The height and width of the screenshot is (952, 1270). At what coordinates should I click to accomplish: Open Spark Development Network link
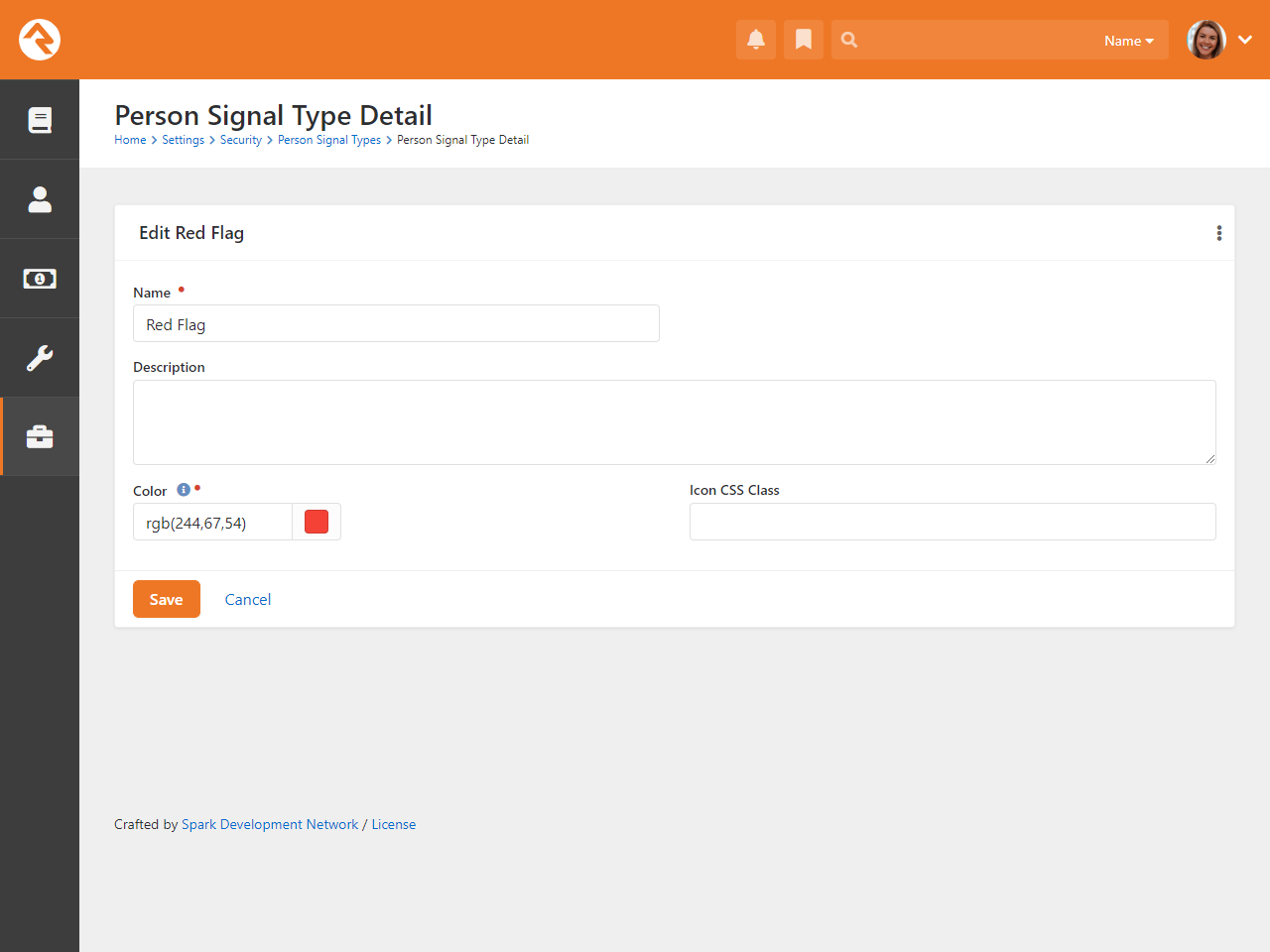pyautogui.click(x=270, y=824)
